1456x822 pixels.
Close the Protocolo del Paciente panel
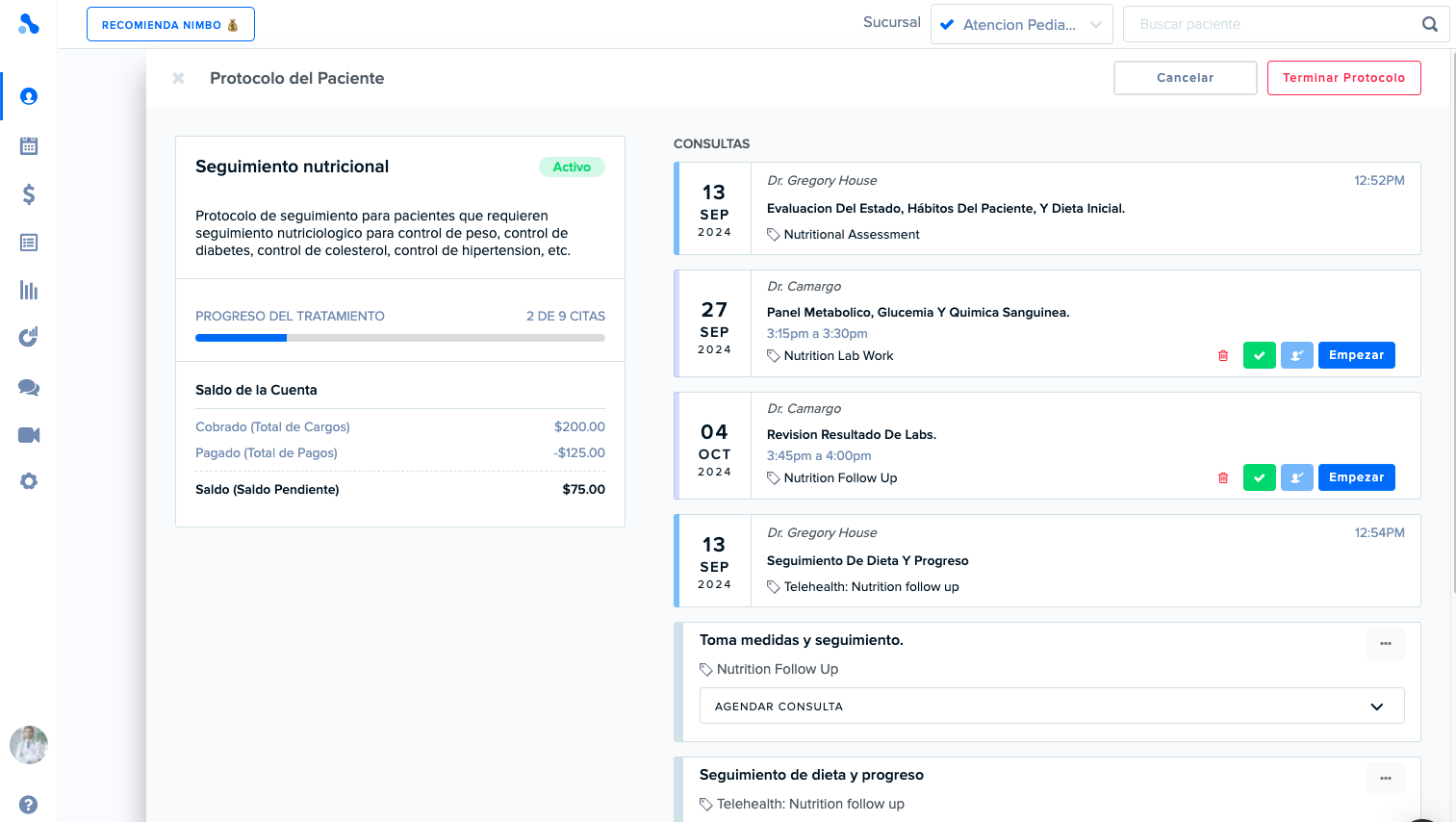coord(178,78)
